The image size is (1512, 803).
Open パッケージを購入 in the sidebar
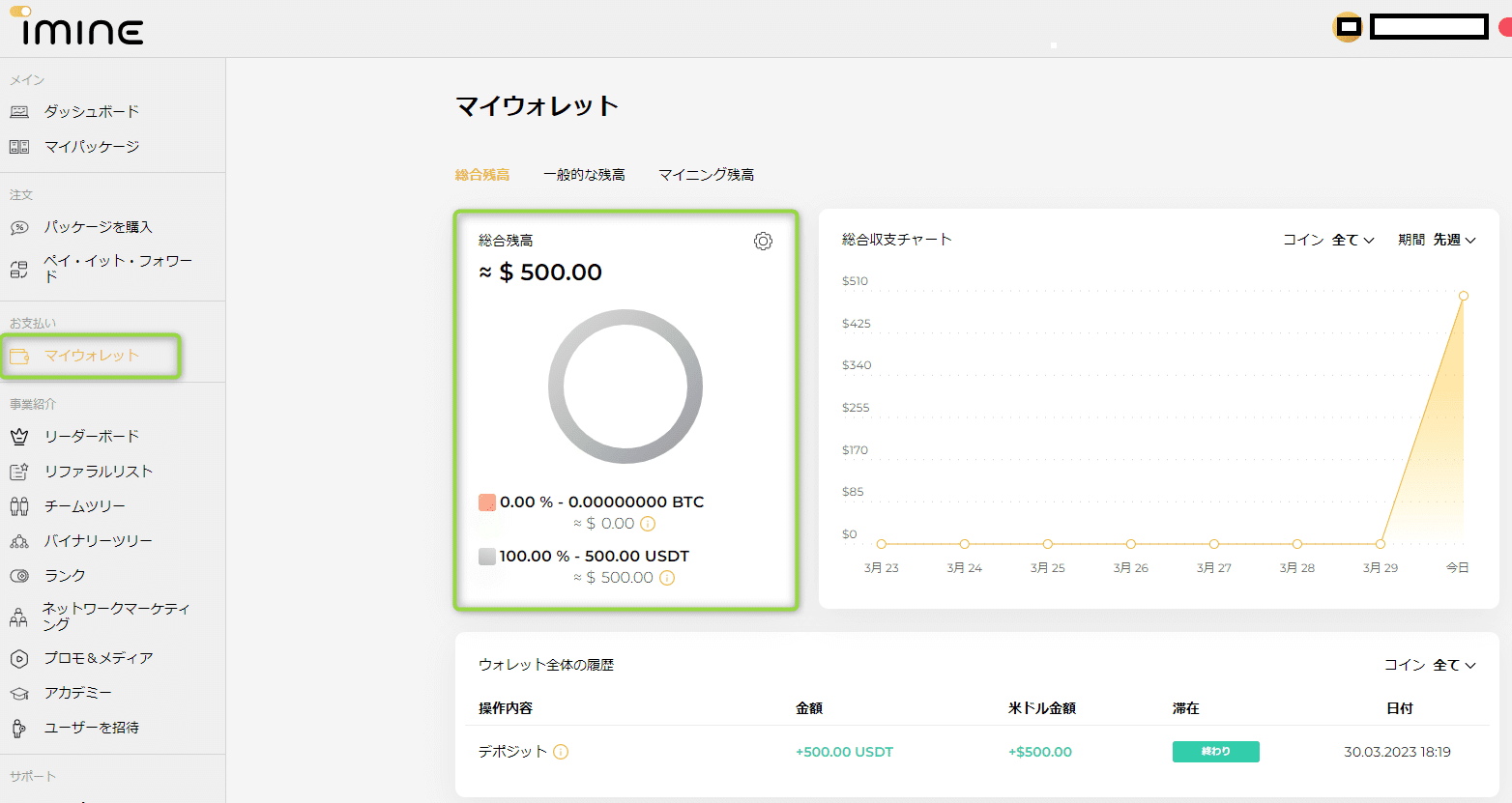[98, 227]
